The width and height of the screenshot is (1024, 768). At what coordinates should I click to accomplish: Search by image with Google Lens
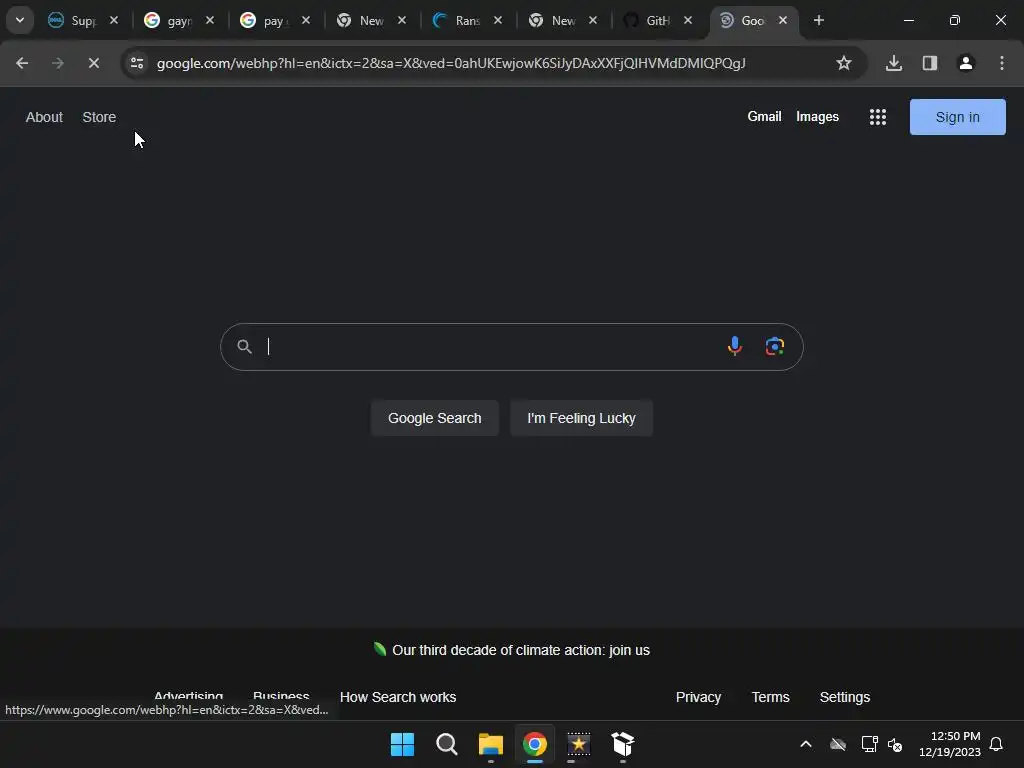(775, 346)
